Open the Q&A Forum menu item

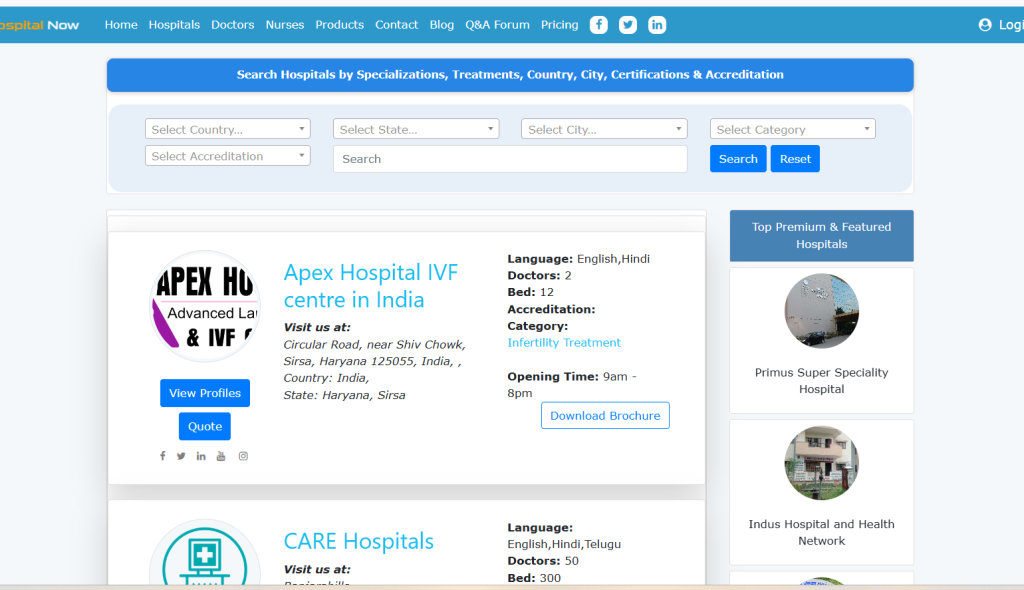(x=497, y=25)
